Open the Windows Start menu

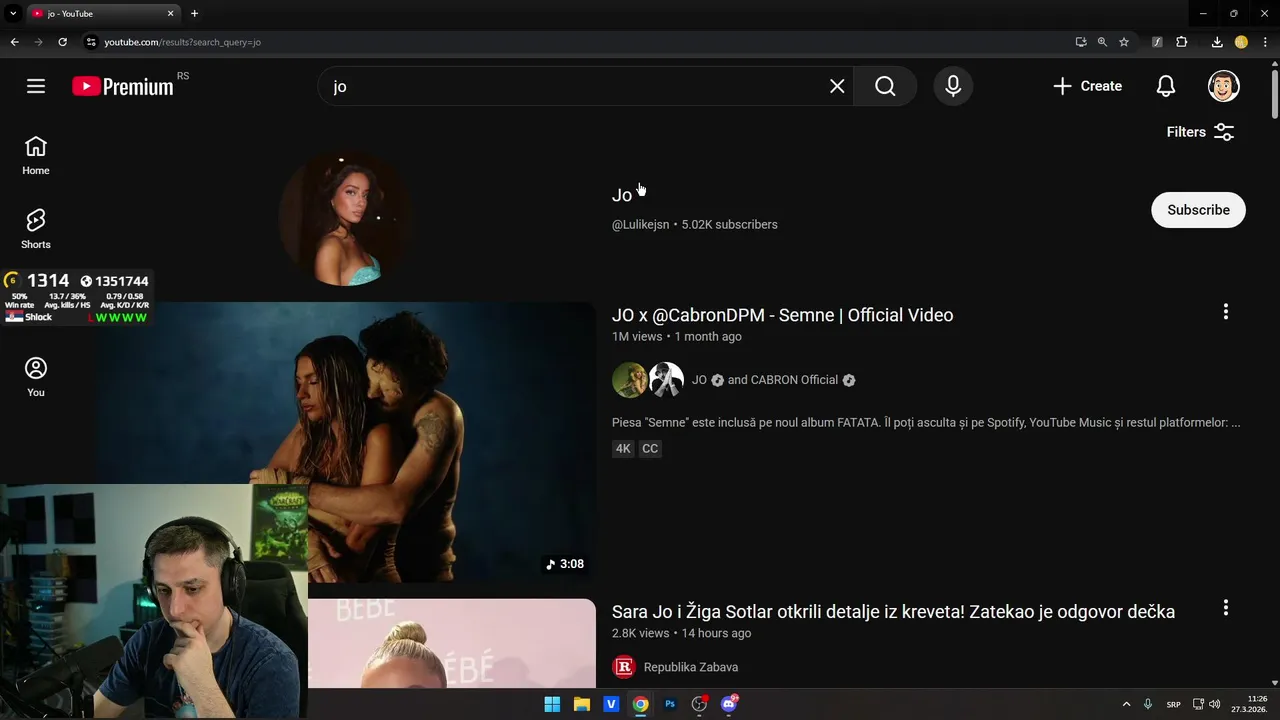point(552,704)
